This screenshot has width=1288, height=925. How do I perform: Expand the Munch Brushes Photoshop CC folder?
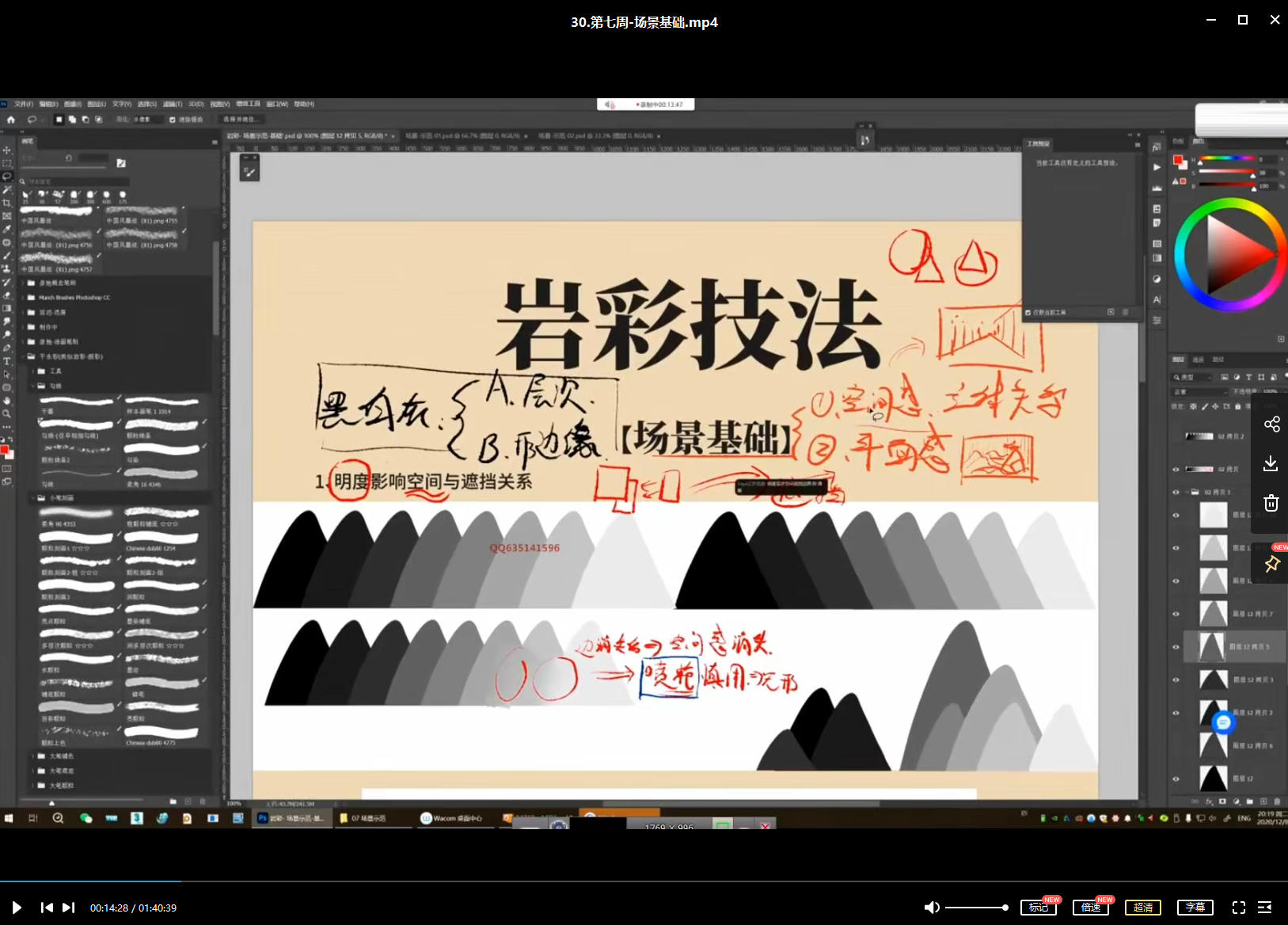(x=74, y=298)
